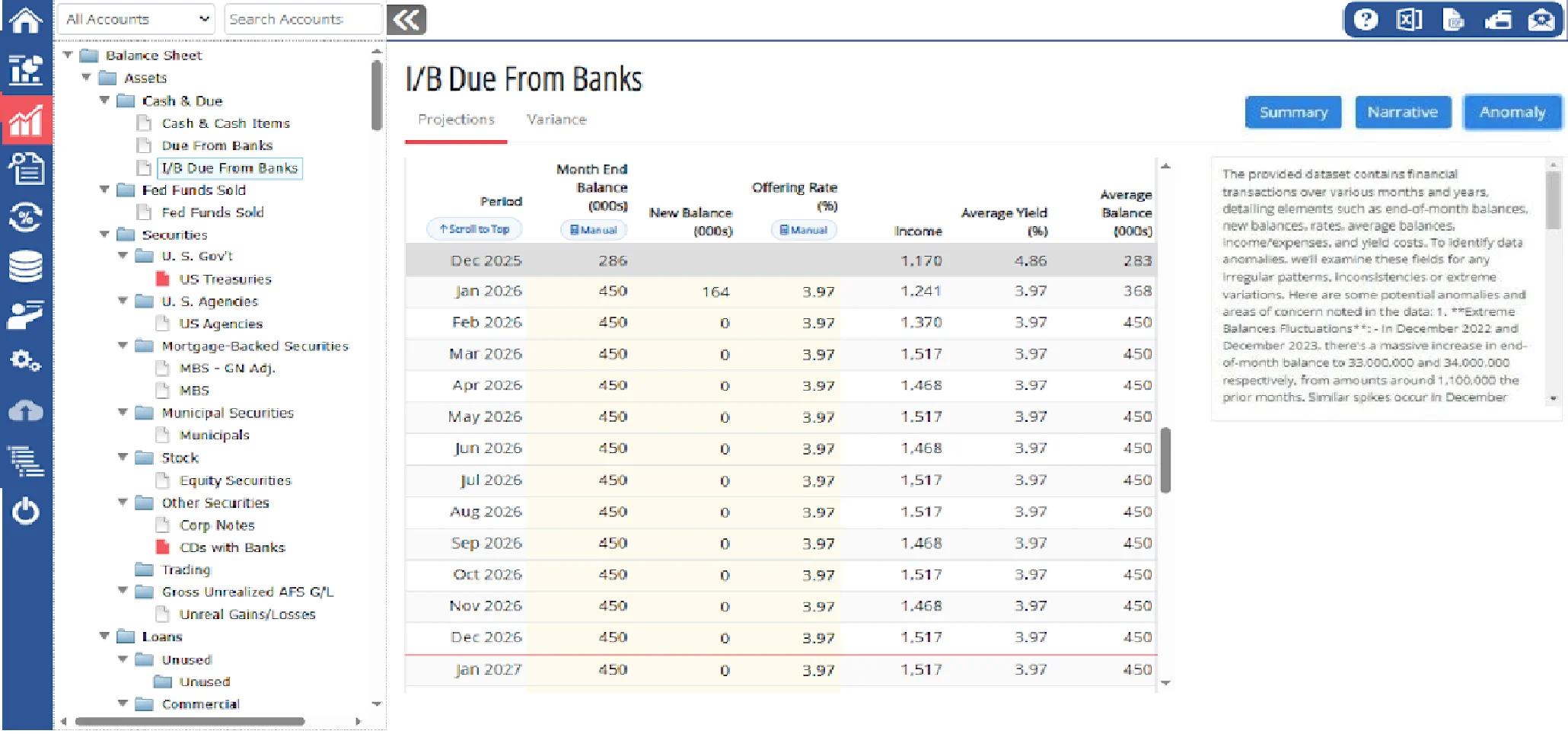Click the Summary button
Image resolution: width=1568 pixels, height=734 pixels.
(x=1293, y=113)
